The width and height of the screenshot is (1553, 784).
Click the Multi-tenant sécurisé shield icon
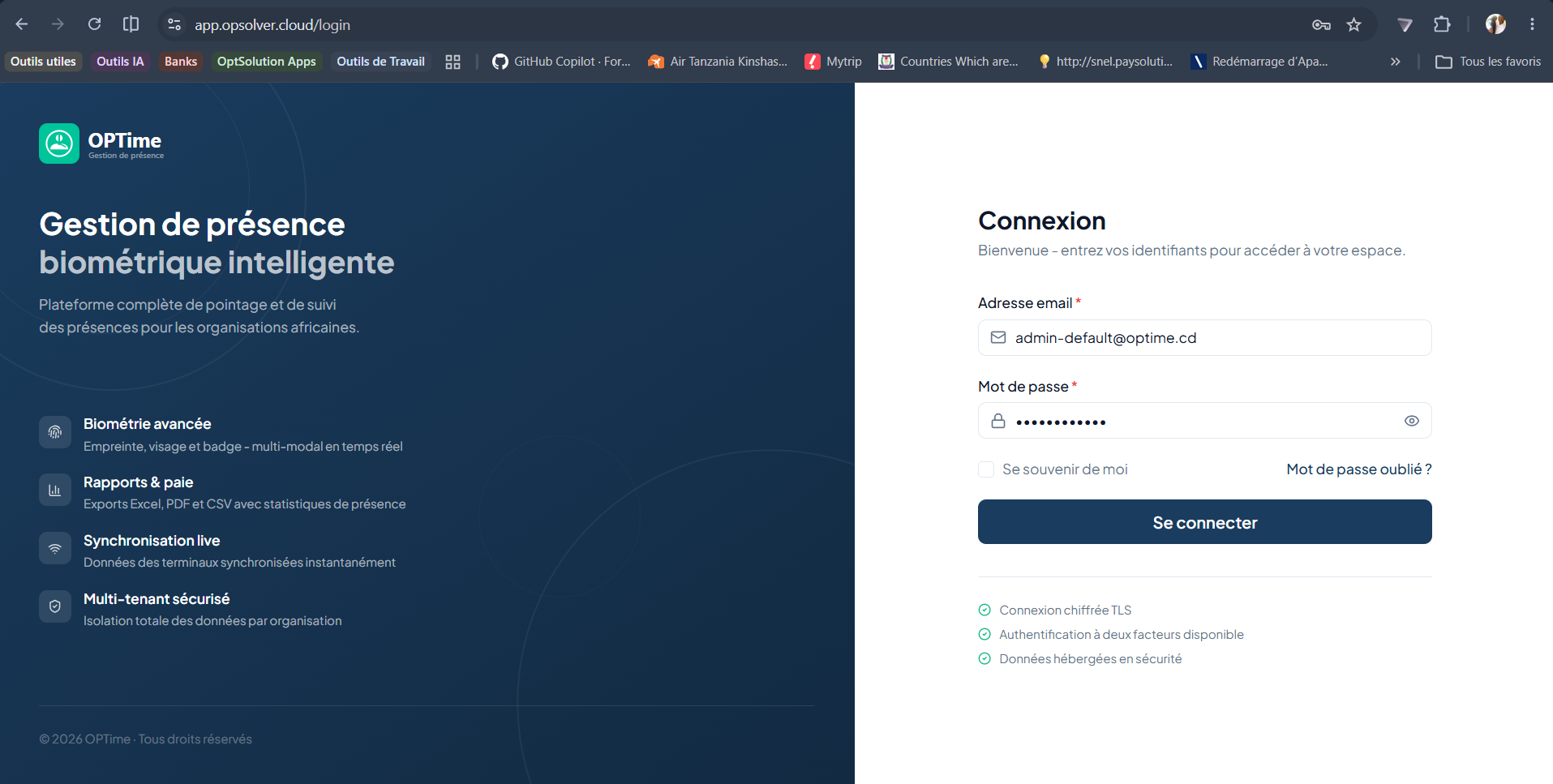(x=55, y=606)
